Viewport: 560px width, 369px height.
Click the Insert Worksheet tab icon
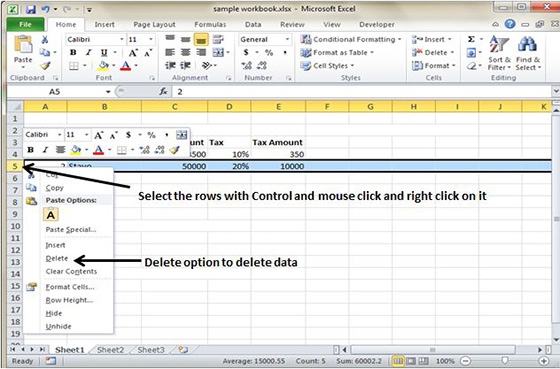(183, 349)
